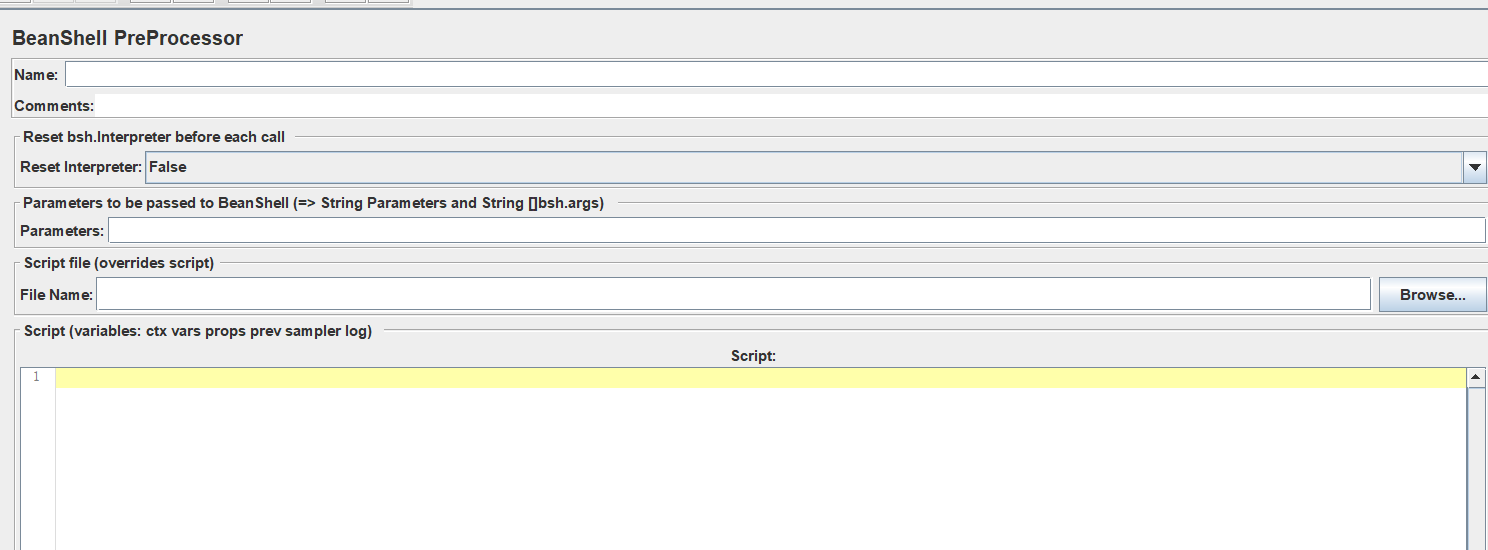This screenshot has height=550, width=1488.
Task: Click line 1 of the Script editor
Action: pyautogui.click(x=760, y=377)
